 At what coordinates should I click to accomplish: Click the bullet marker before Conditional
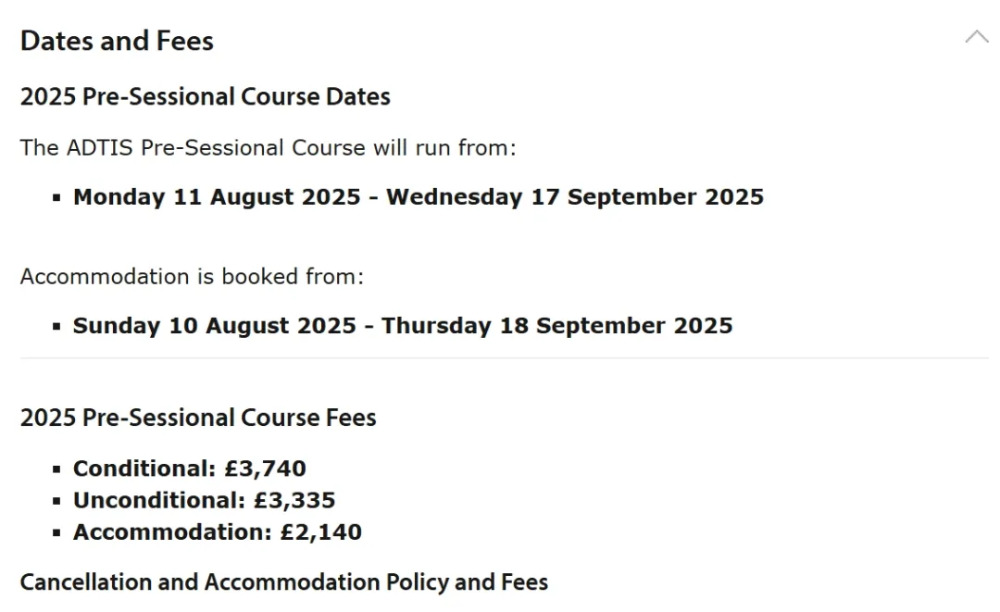(57, 469)
